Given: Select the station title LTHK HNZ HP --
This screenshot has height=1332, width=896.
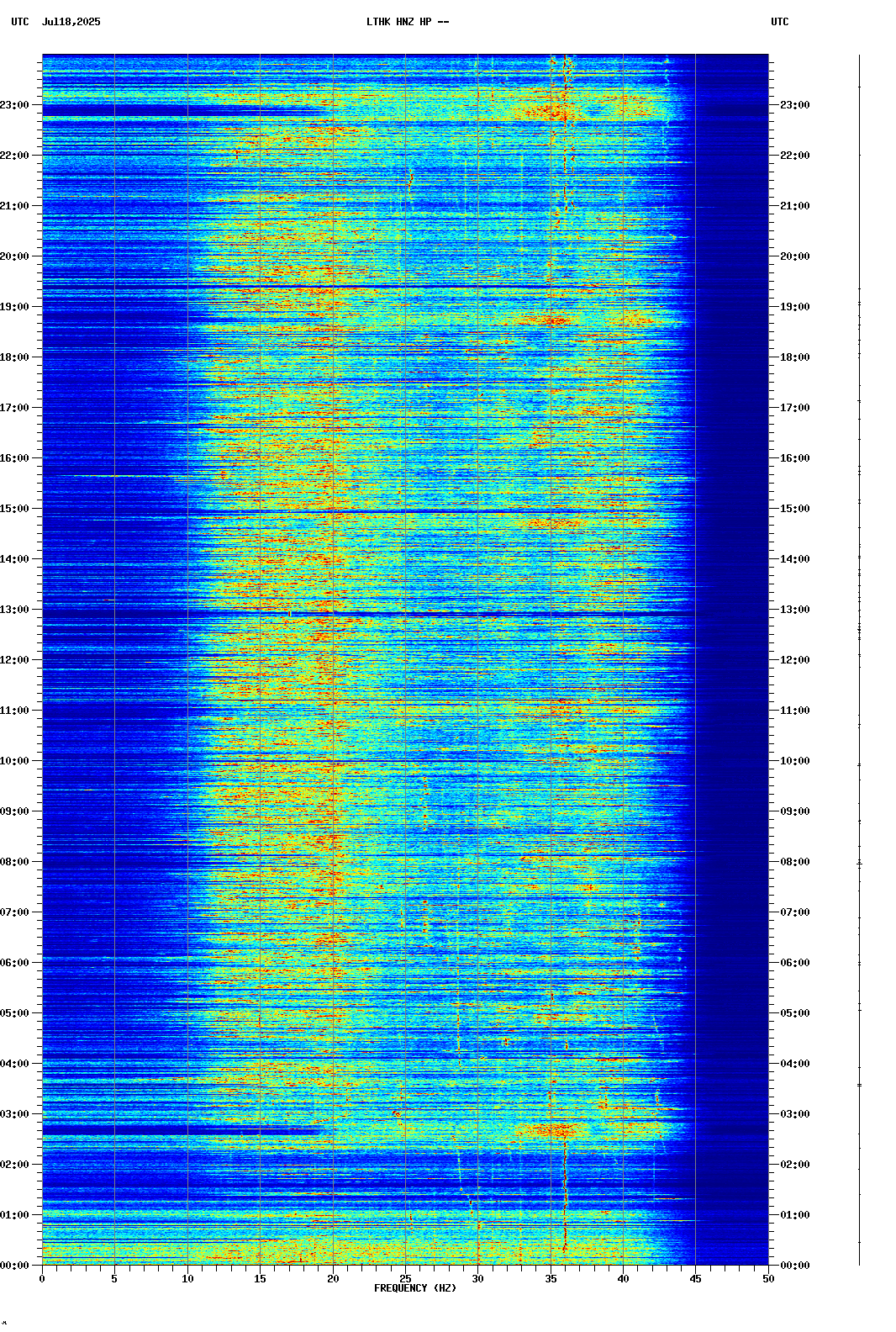Looking at the screenshot, I should coord(408,22).
